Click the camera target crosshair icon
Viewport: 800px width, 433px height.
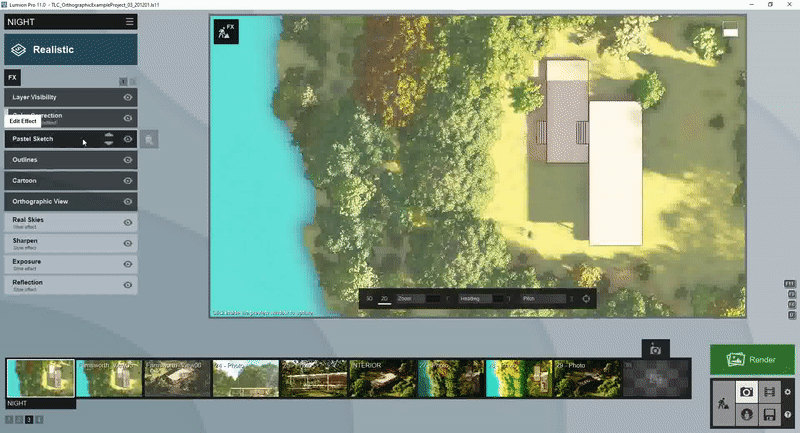(x=586, y=299)
